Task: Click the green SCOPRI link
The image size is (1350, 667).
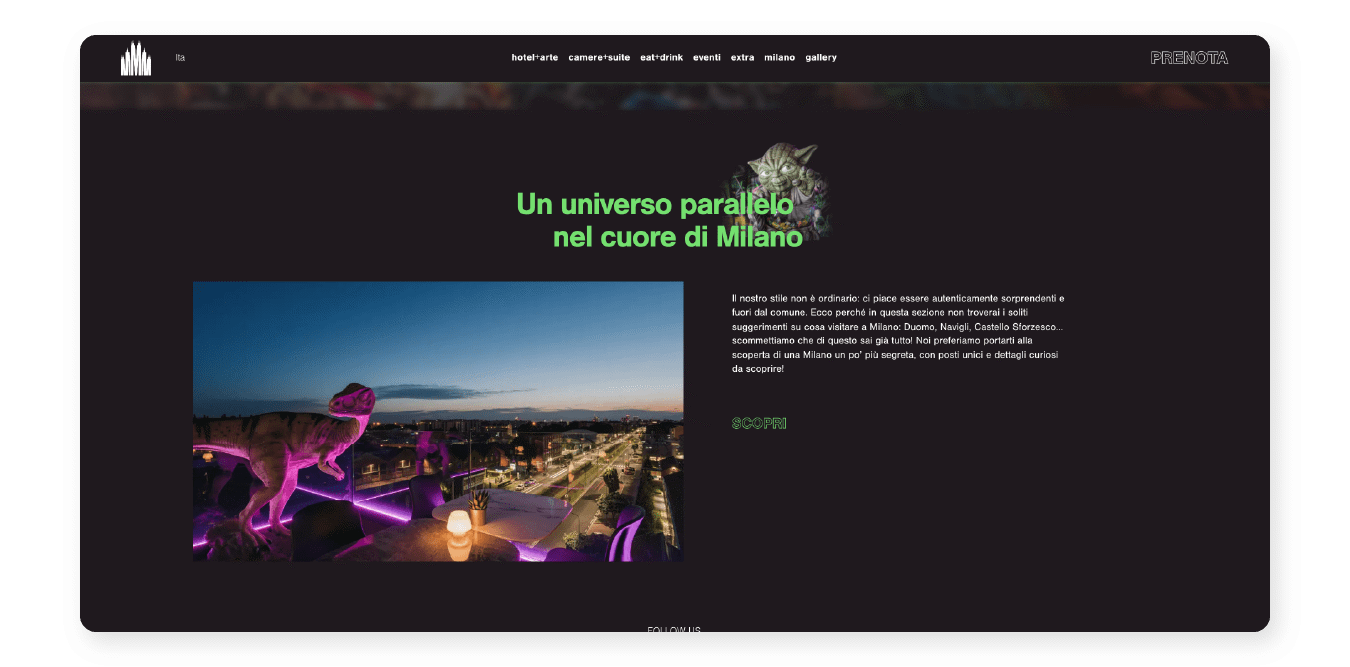Action: [x=759, y=424]
